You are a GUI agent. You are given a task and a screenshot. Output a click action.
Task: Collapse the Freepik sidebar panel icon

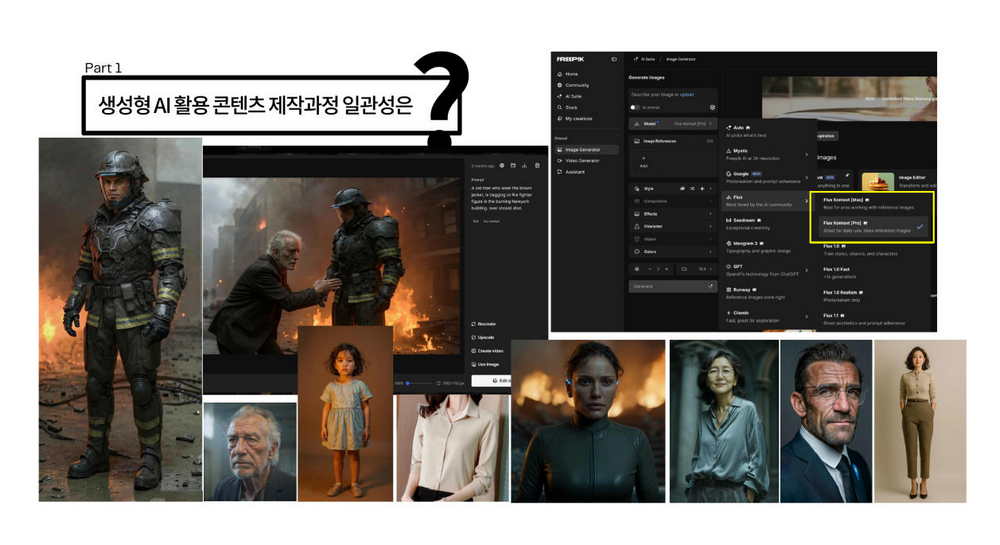(614, 59)
